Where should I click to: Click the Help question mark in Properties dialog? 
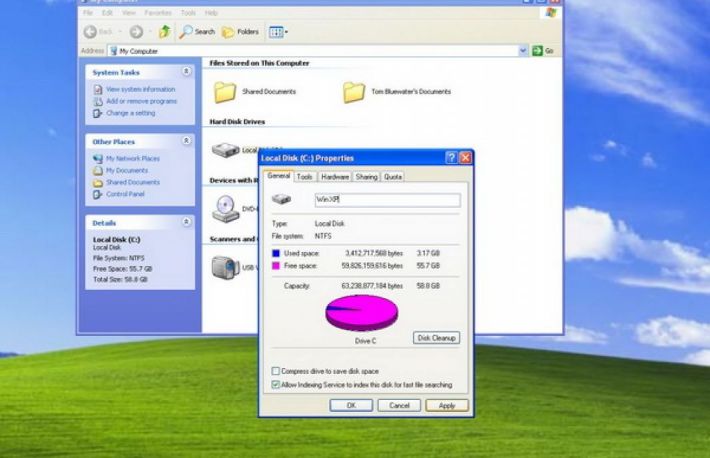(451, 158)
